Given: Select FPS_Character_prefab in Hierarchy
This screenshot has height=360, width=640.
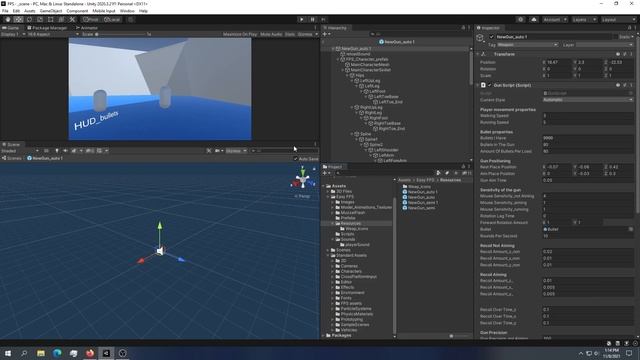Looking at the screenshot, I should tap(364, 59).
